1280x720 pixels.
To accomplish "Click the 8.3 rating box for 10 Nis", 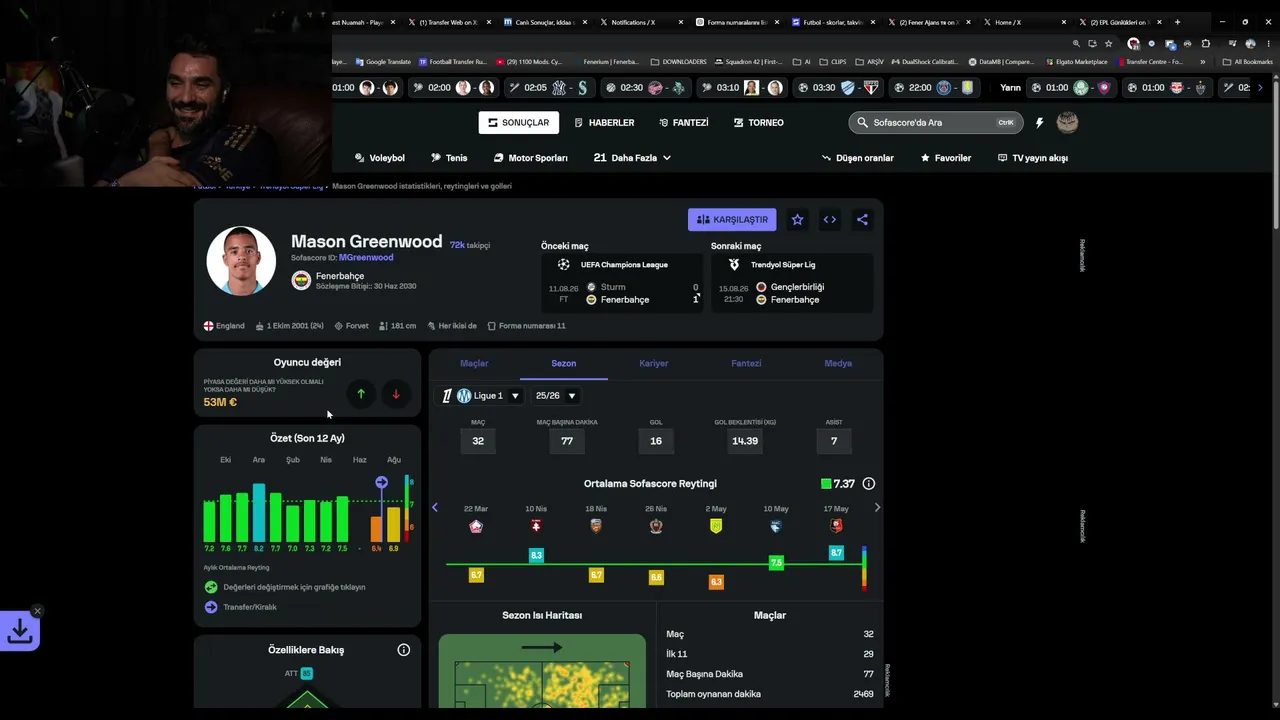I will coord(536,555).
